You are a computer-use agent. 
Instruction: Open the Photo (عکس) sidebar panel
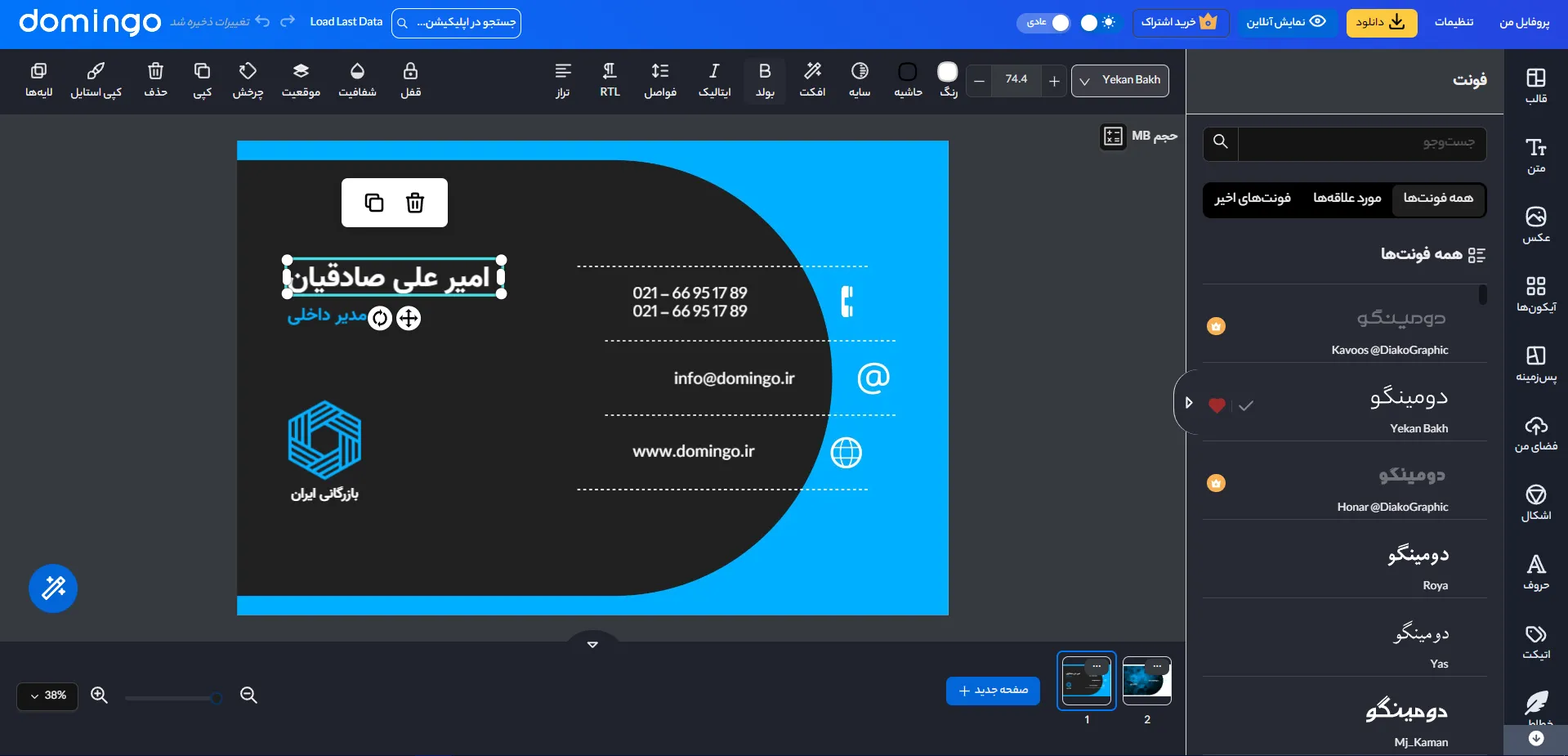click(x=1536, y=225)
